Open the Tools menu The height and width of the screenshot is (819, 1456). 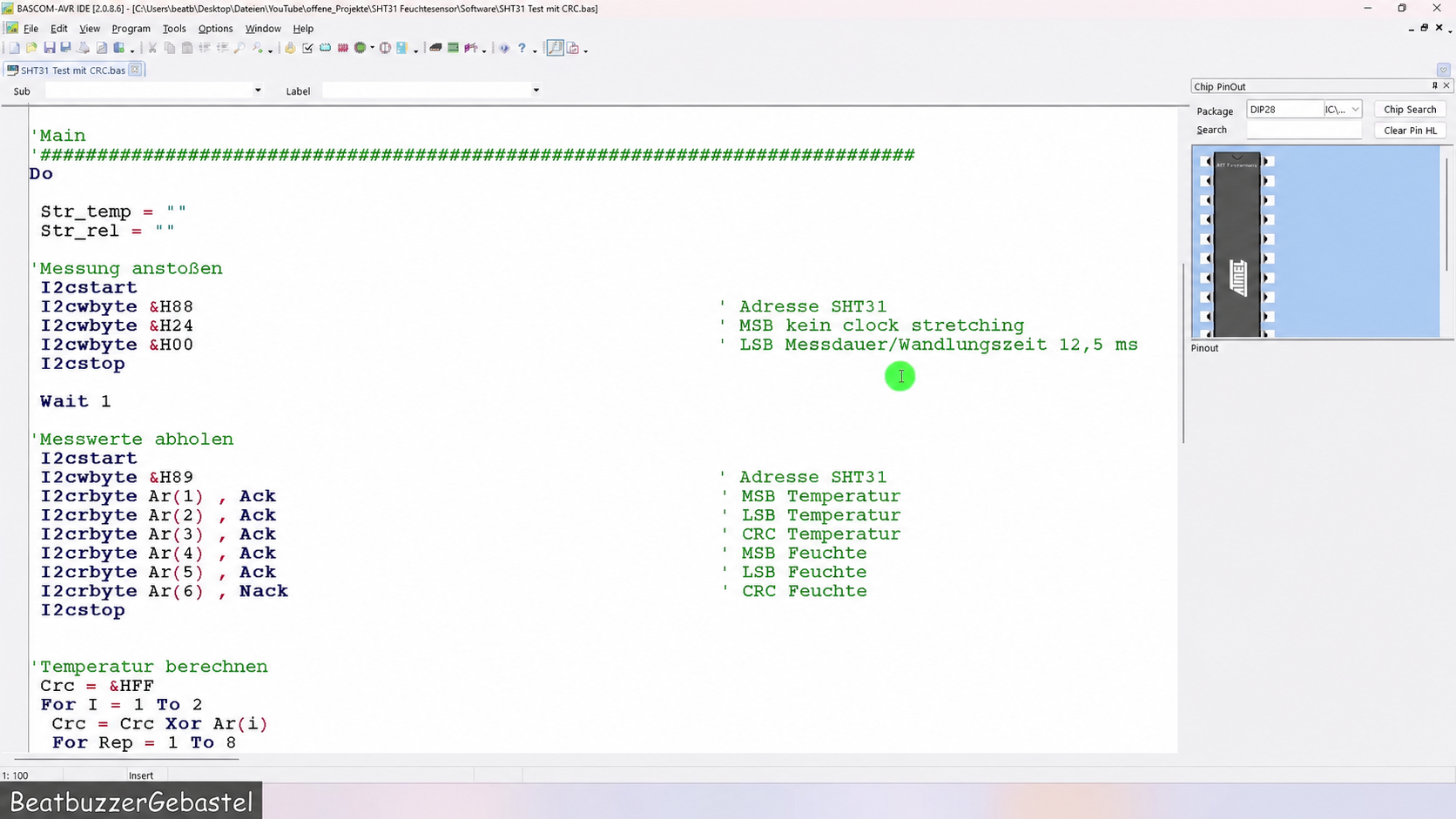coord(174,29)
